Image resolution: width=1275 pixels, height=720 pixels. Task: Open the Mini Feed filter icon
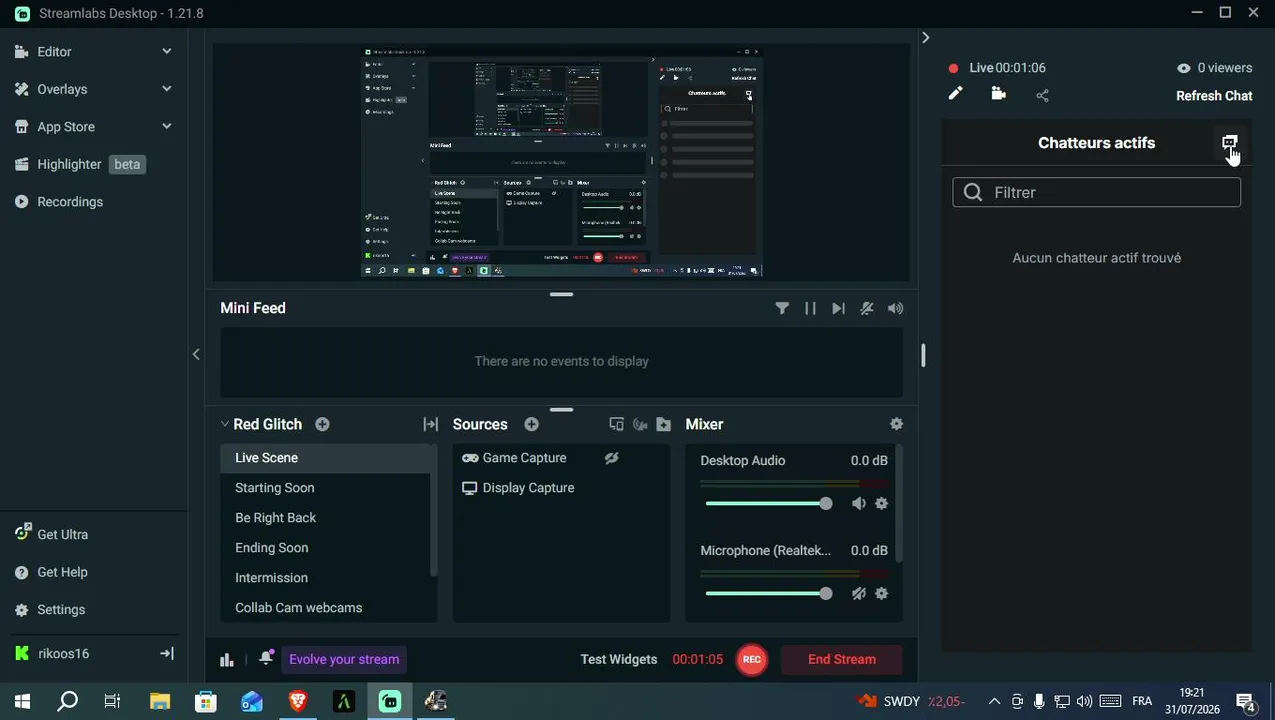782,308
